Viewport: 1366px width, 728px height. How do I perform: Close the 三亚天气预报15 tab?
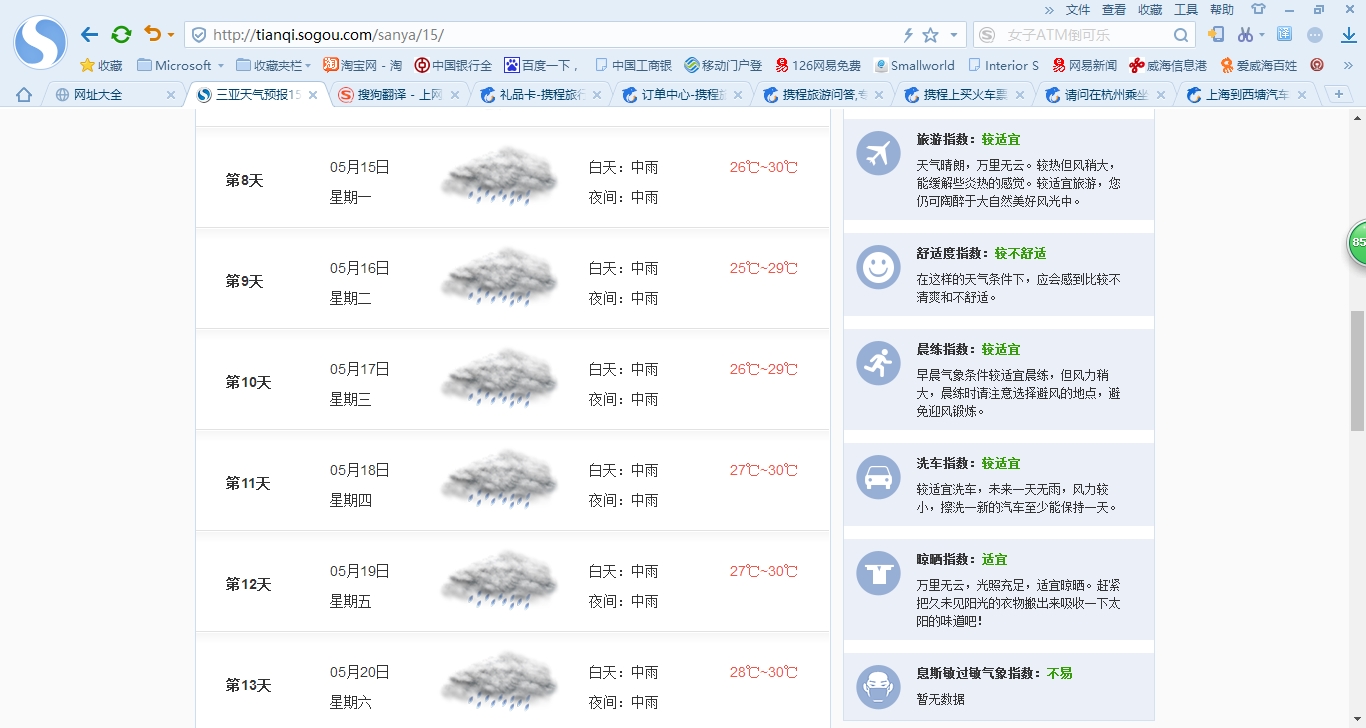point(313,95)
